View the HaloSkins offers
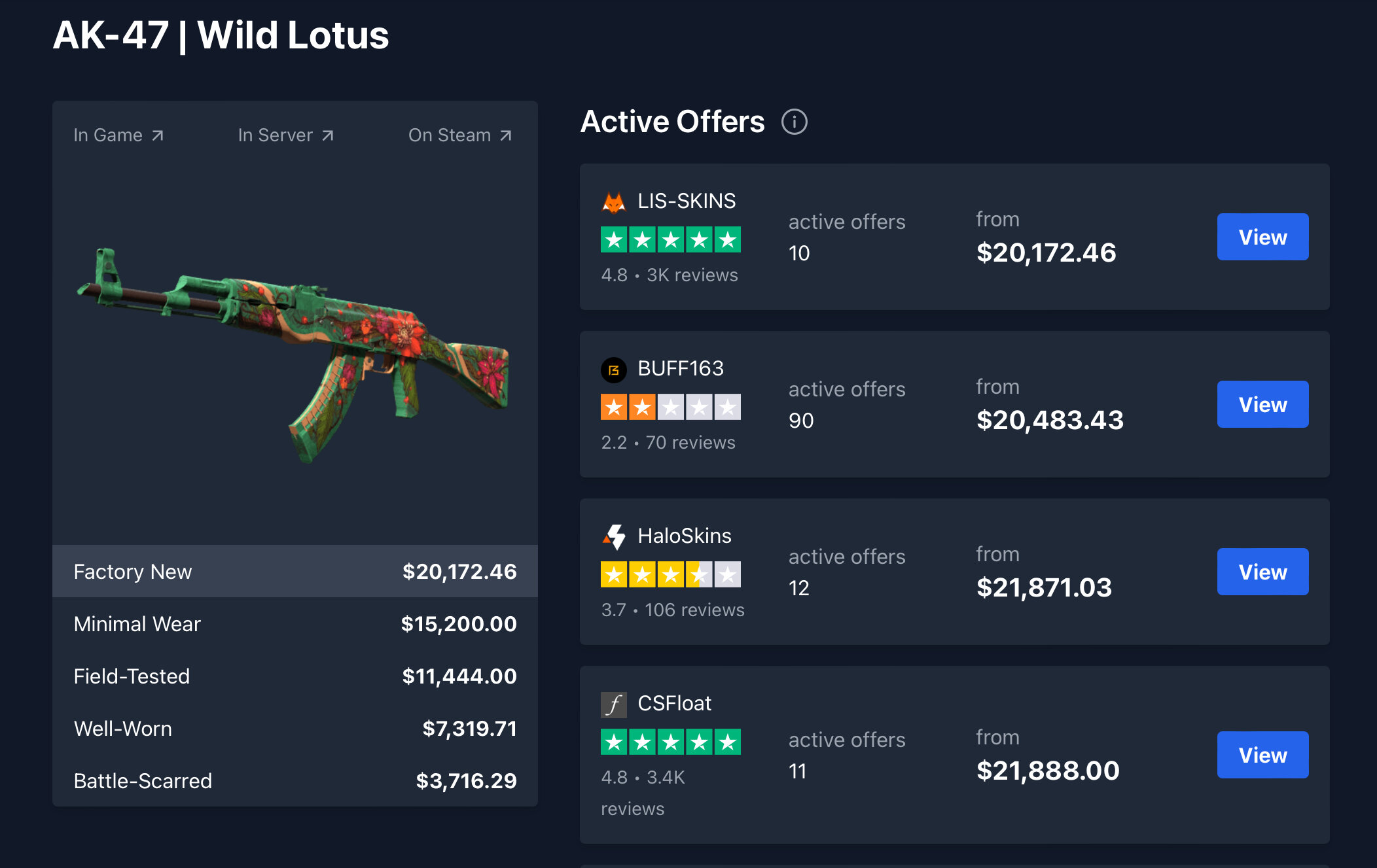Viewport: 1377px width, 868px height. point(1262,572)
